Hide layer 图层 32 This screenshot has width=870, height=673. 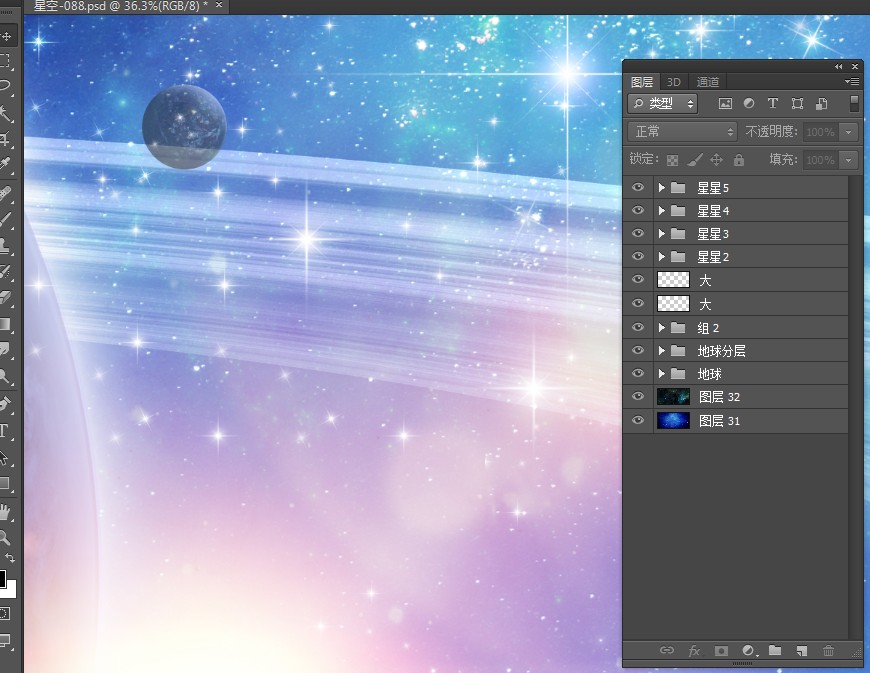638,396
